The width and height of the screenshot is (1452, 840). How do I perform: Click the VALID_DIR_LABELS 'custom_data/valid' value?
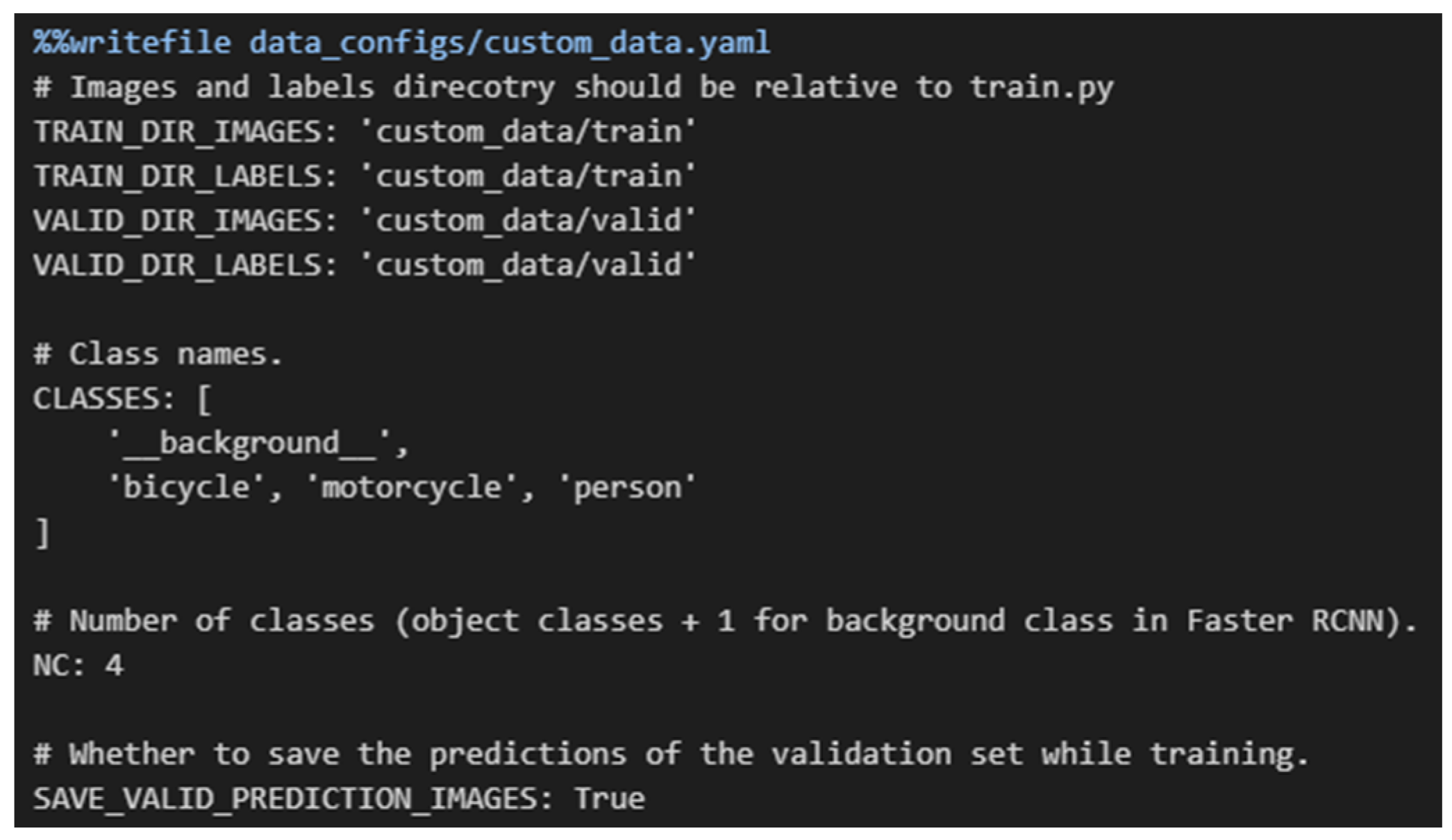[528, 265]
